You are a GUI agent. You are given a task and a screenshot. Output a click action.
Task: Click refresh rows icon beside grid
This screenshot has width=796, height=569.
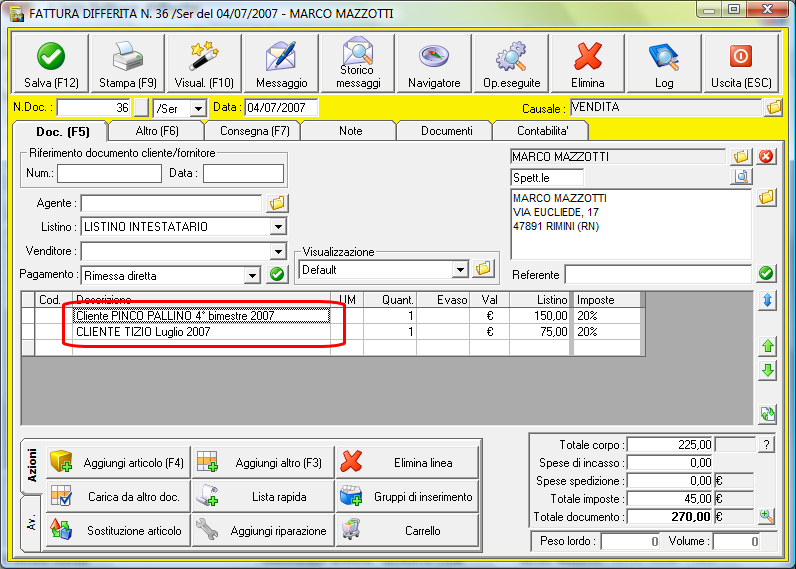pos(767,414)
